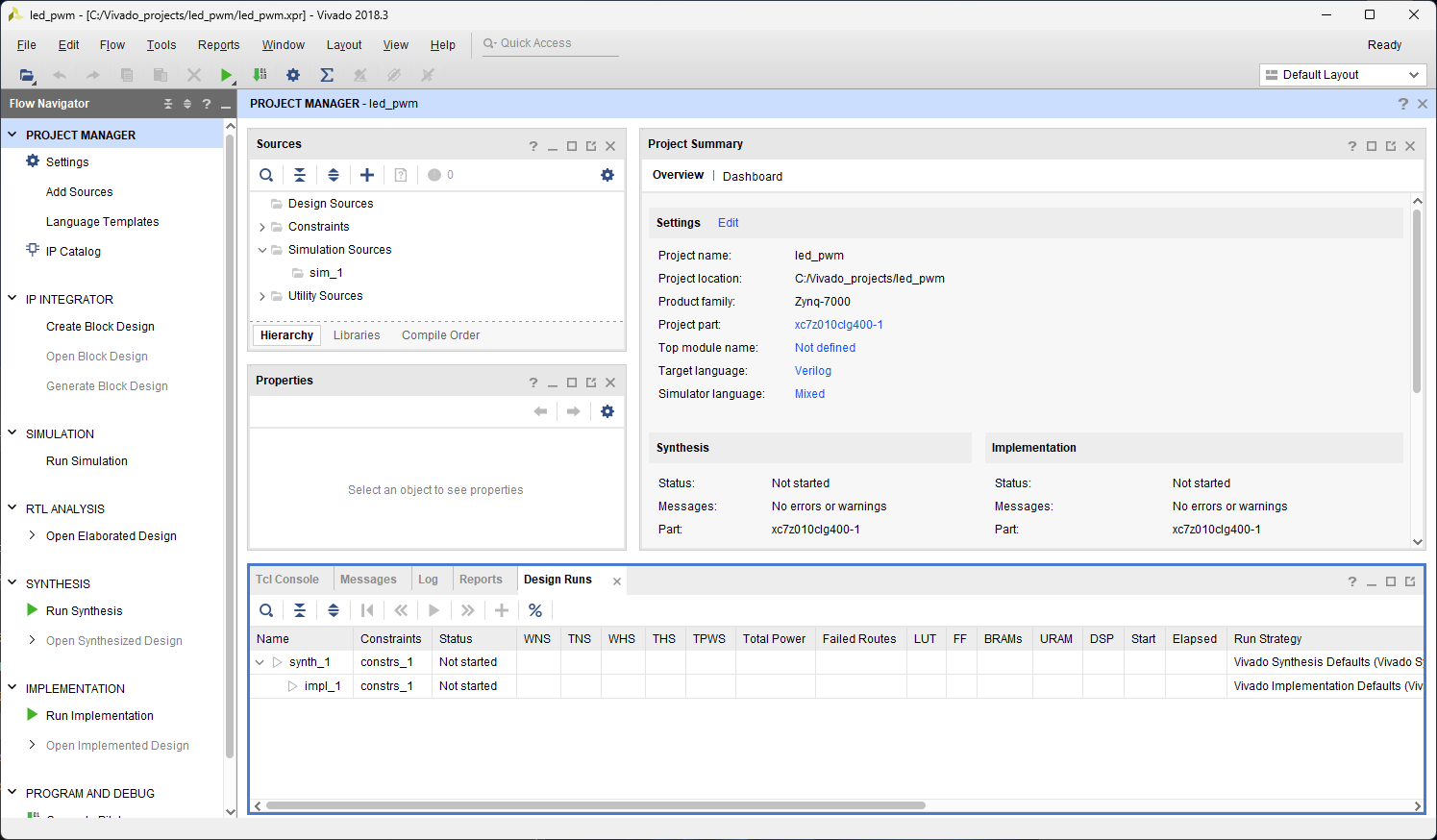Click the Open Project toolbar icon
Viewport: 1437px width, 840px height.
point(27,75)
